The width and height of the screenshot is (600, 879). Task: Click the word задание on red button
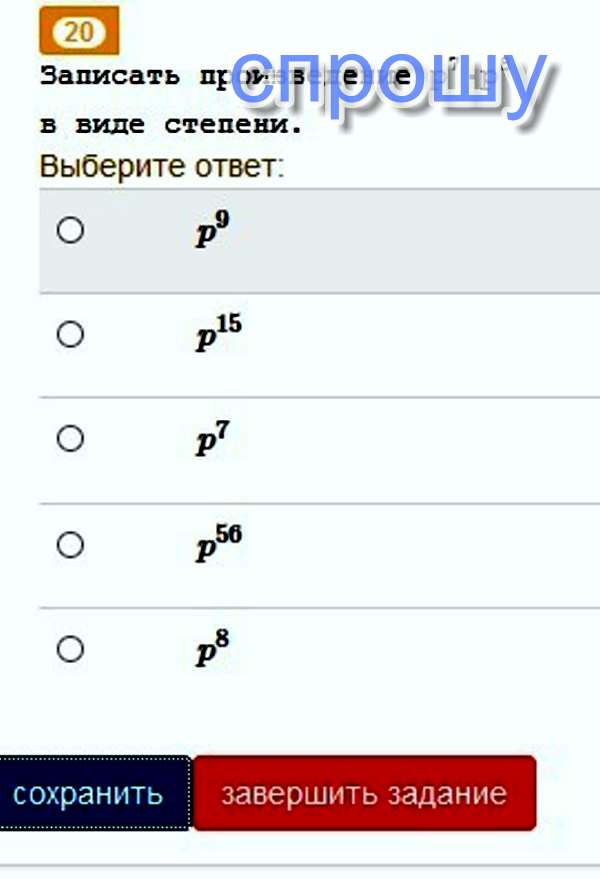446,794
